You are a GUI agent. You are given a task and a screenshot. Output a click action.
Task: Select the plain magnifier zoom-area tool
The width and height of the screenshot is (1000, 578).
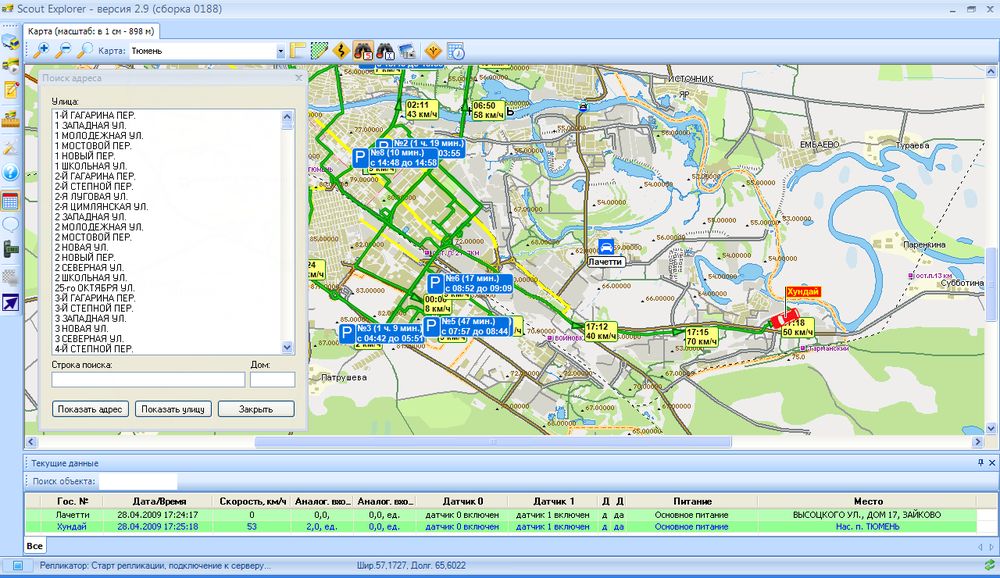point(84,50)
